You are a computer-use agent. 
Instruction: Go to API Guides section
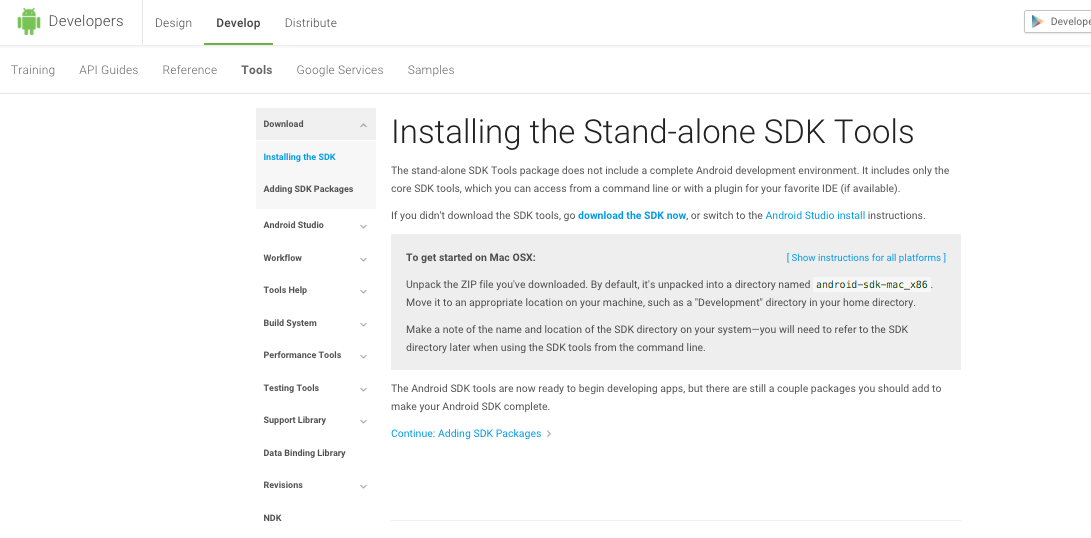109,70
